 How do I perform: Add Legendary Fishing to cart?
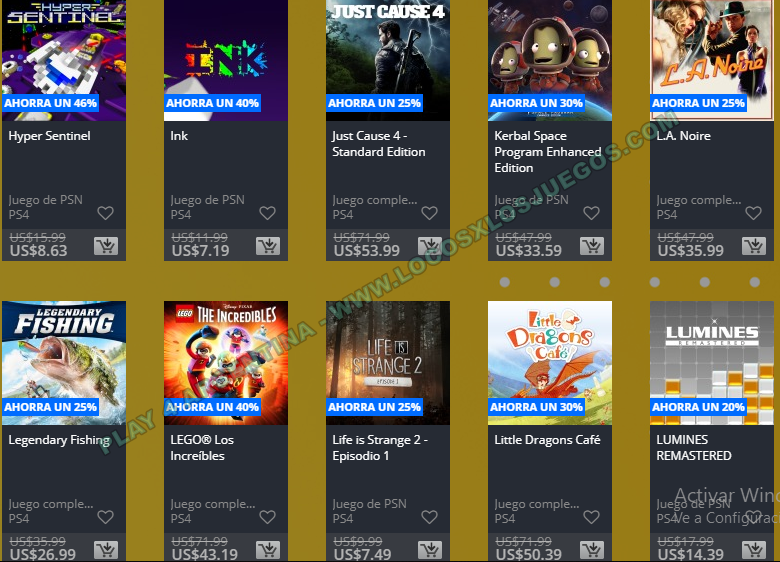point(106,550)
